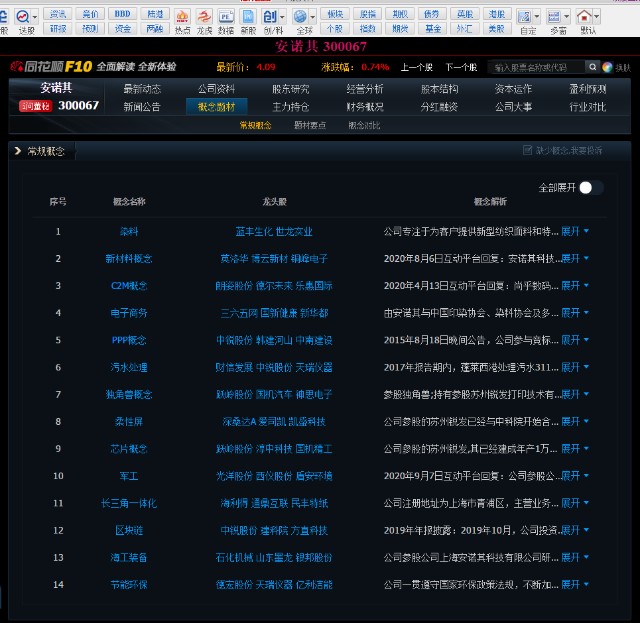Click the 全球 globe icon

[x=300, y=17]
